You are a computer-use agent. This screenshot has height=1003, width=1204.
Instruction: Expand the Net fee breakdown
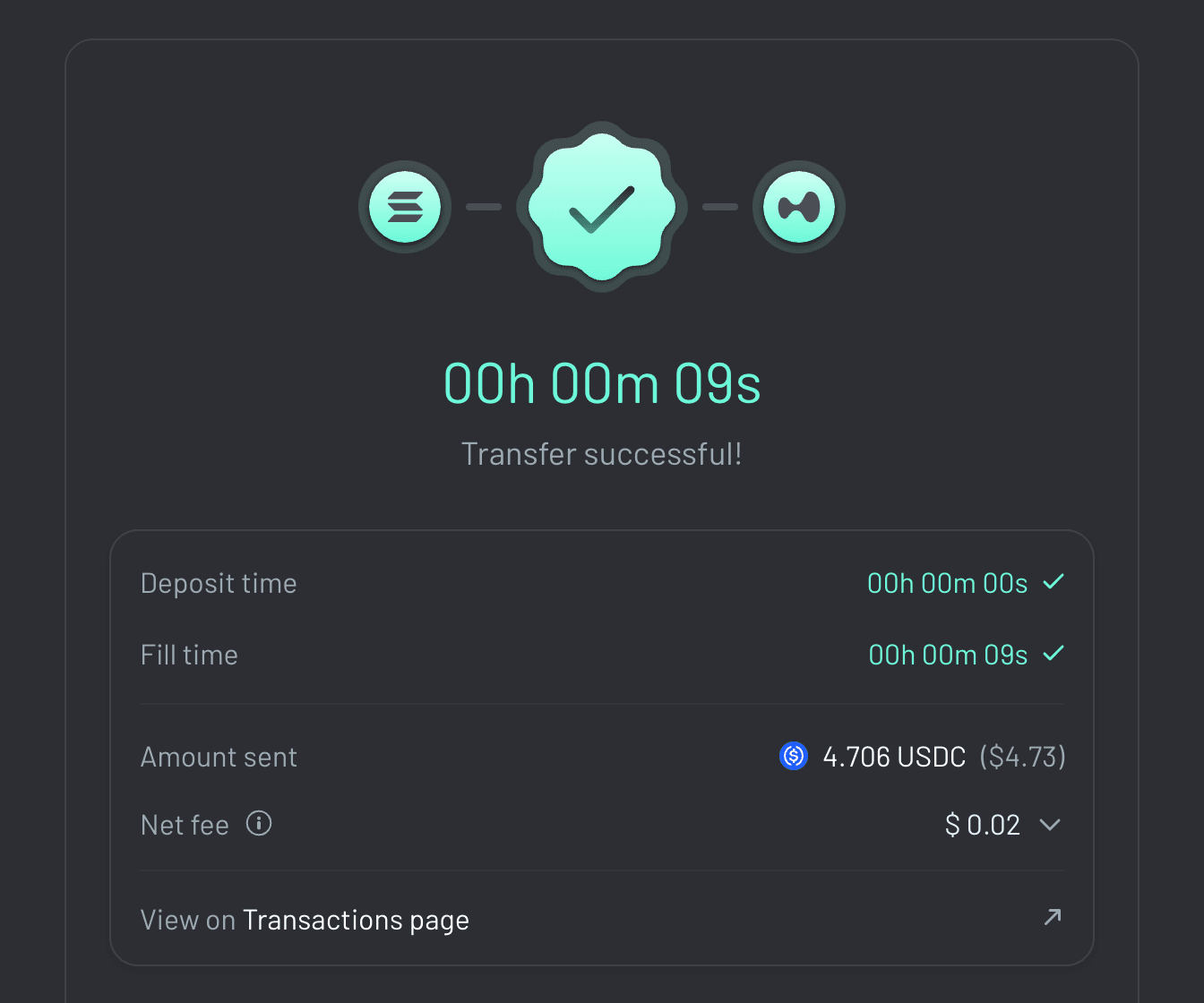point(1051,825)
